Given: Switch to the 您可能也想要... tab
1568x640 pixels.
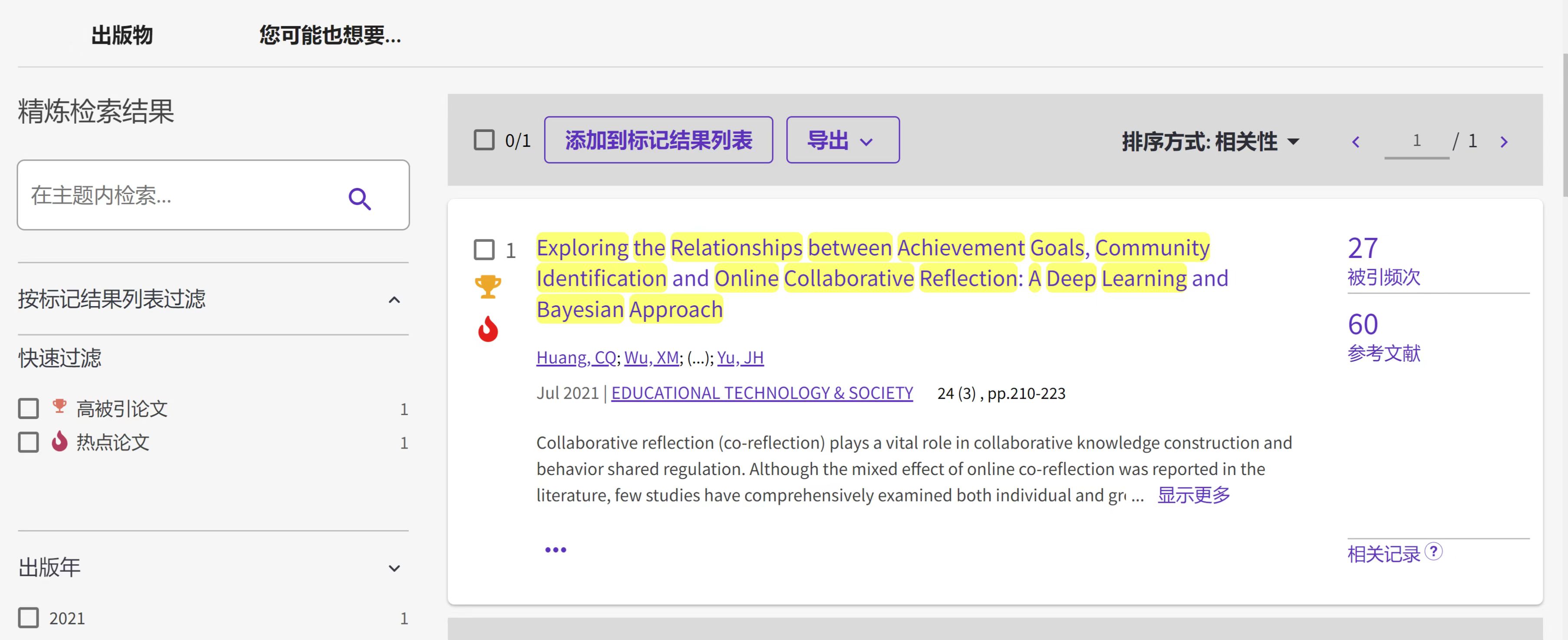Looking at the screenshot, I should click(x=330, y=35).
